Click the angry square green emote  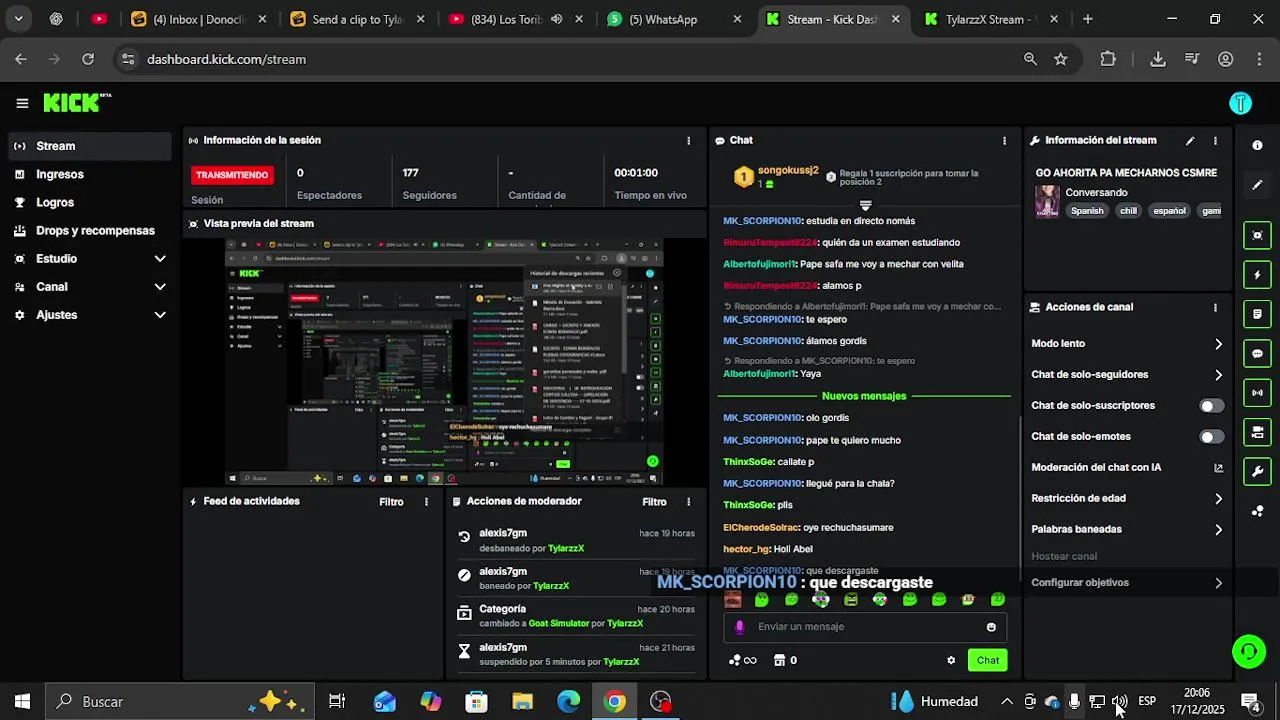tap(851, 600)
